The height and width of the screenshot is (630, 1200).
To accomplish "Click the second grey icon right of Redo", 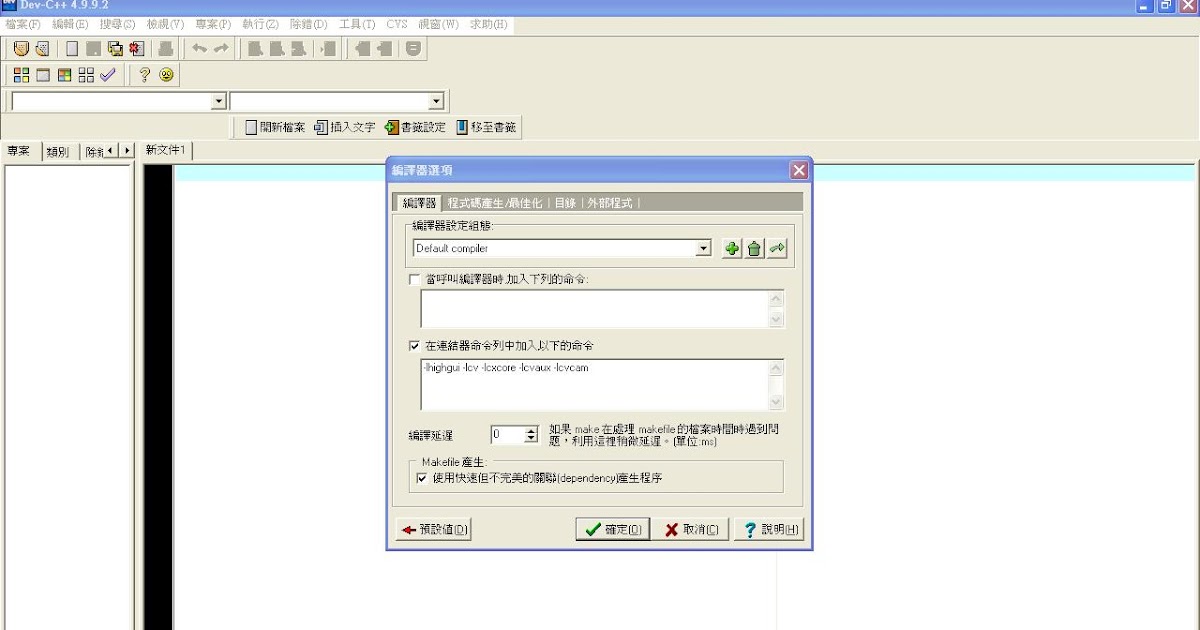I will 277,48.
